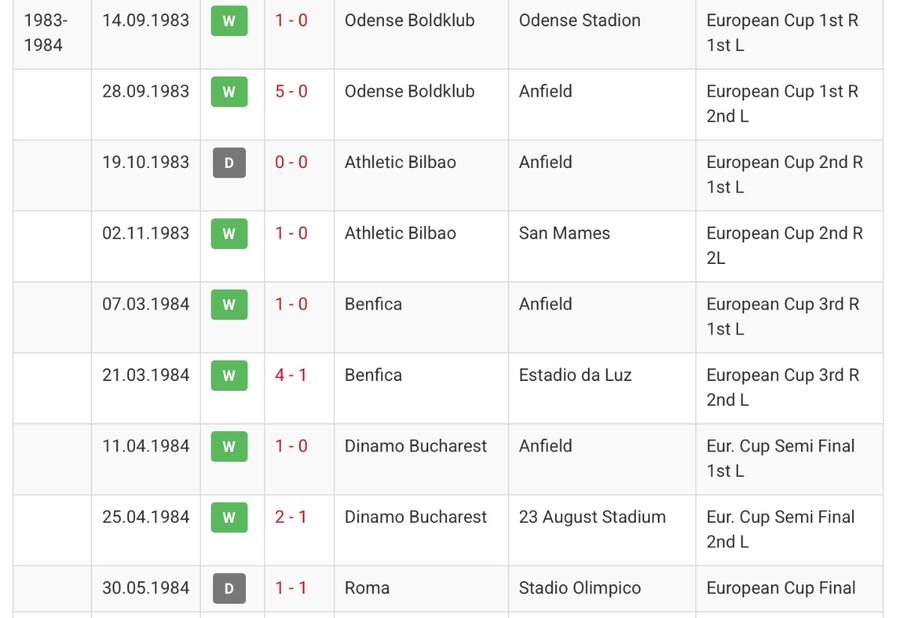
Task: Click the green W badge for 14.09.1983
Action: [x=229, y=21]
